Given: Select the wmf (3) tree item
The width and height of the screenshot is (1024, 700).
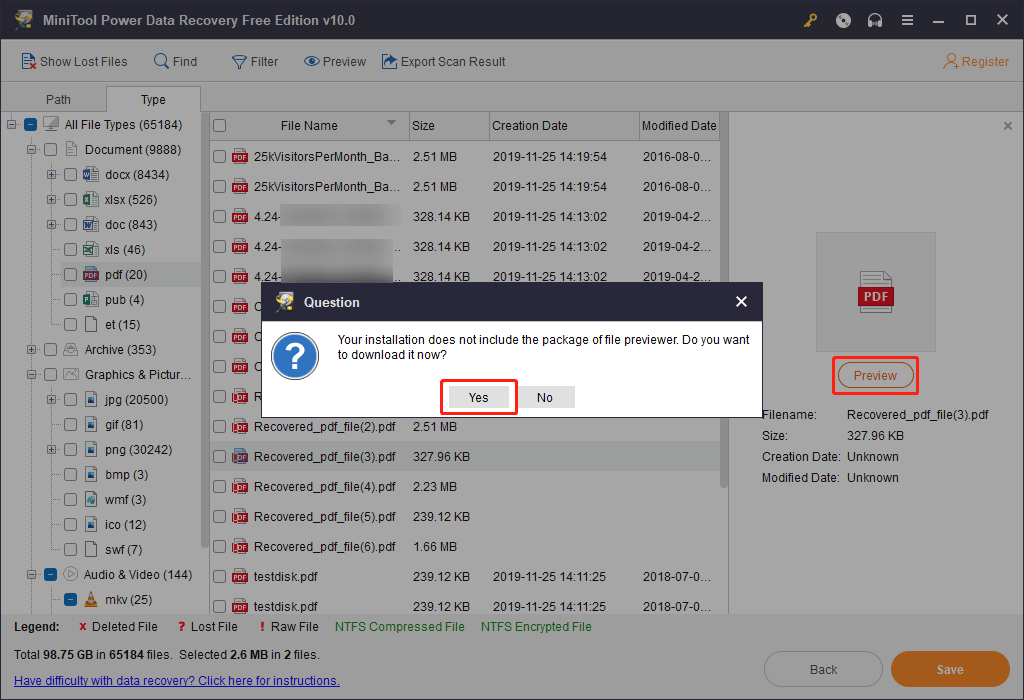Looking at the screenshot, I should pos(125,500).
